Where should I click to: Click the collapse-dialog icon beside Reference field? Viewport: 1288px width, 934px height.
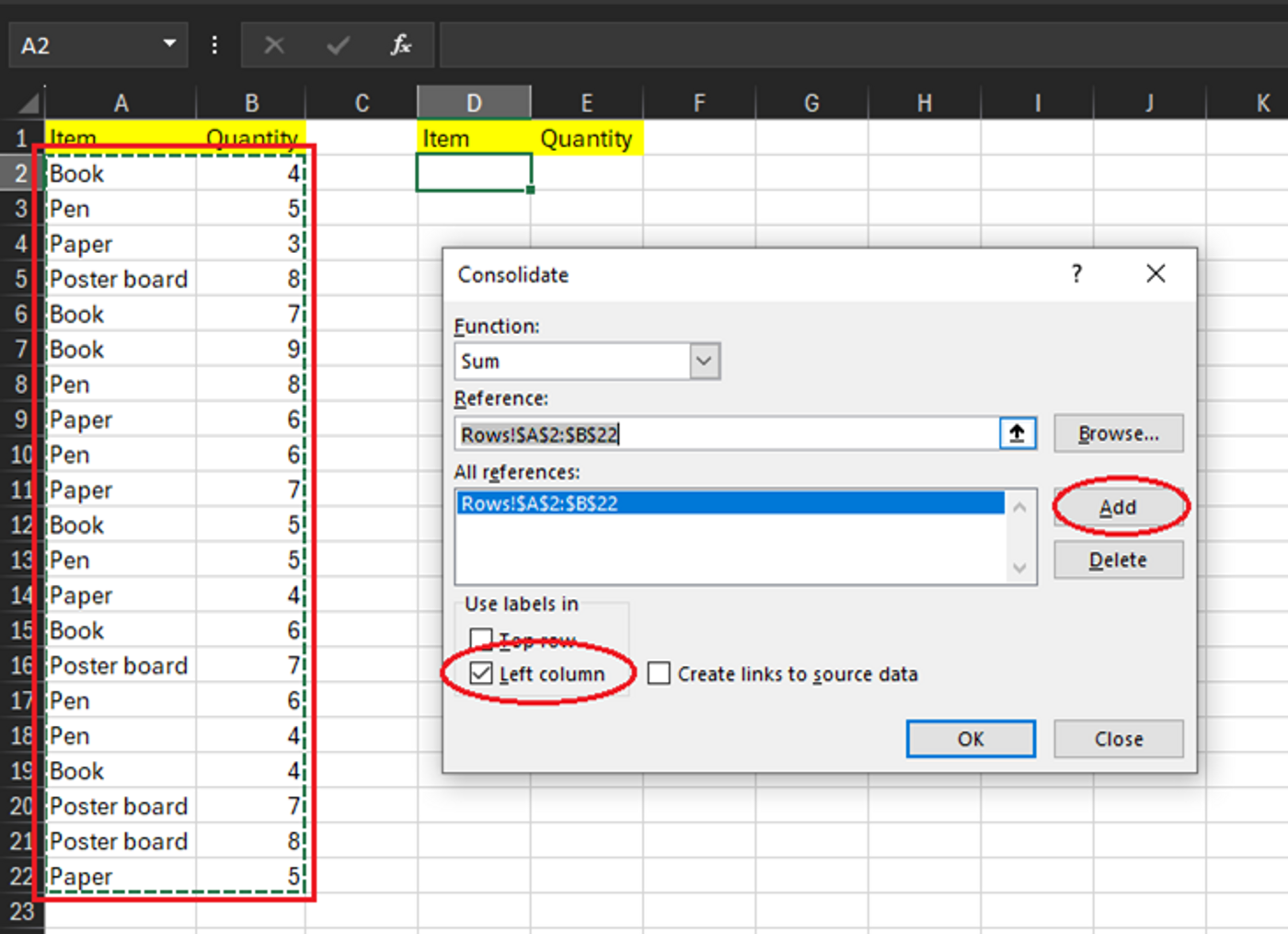point(1018,432)
